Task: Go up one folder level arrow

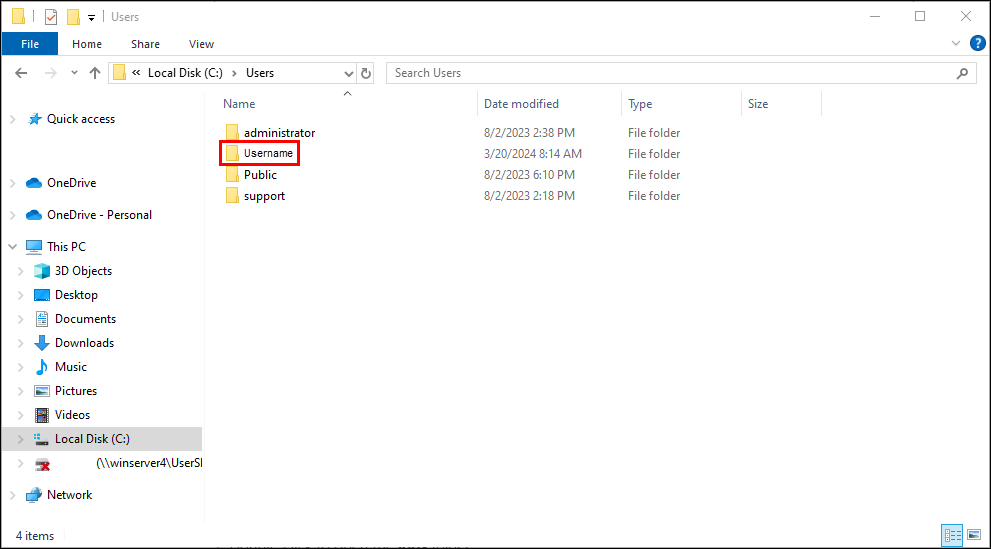Action: 95,73
